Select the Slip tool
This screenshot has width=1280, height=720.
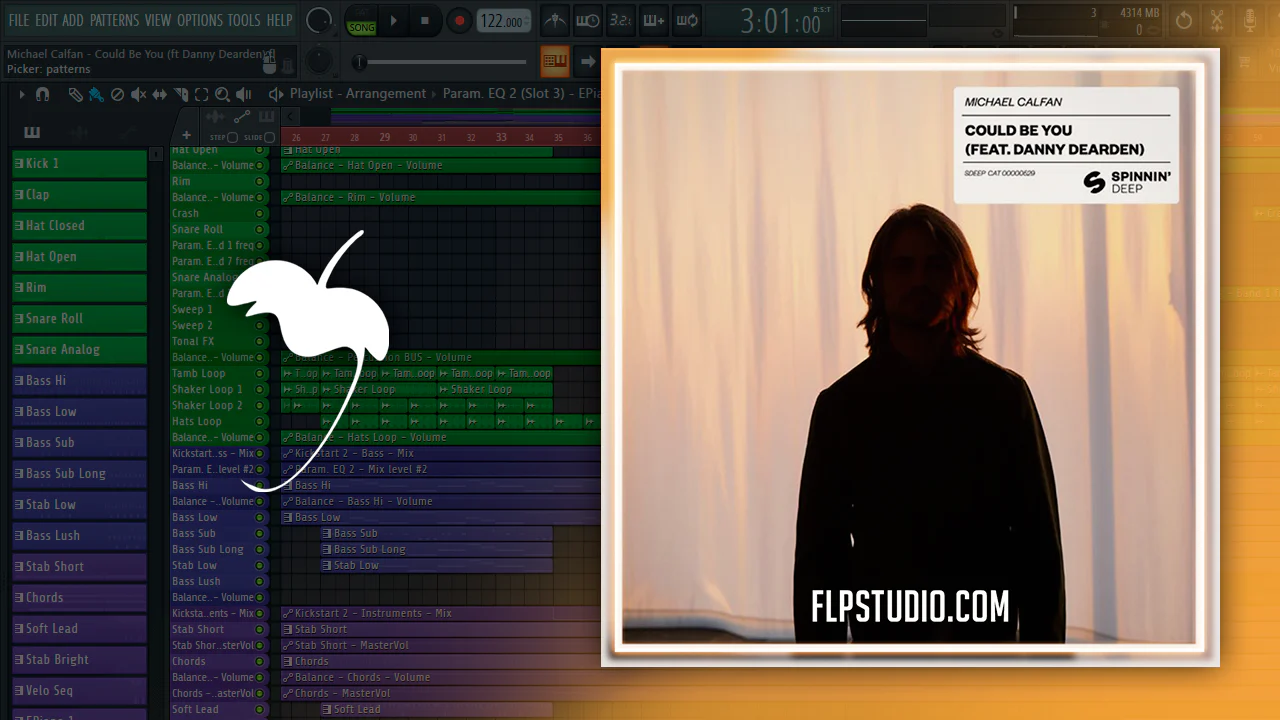[x=159, y=94]
